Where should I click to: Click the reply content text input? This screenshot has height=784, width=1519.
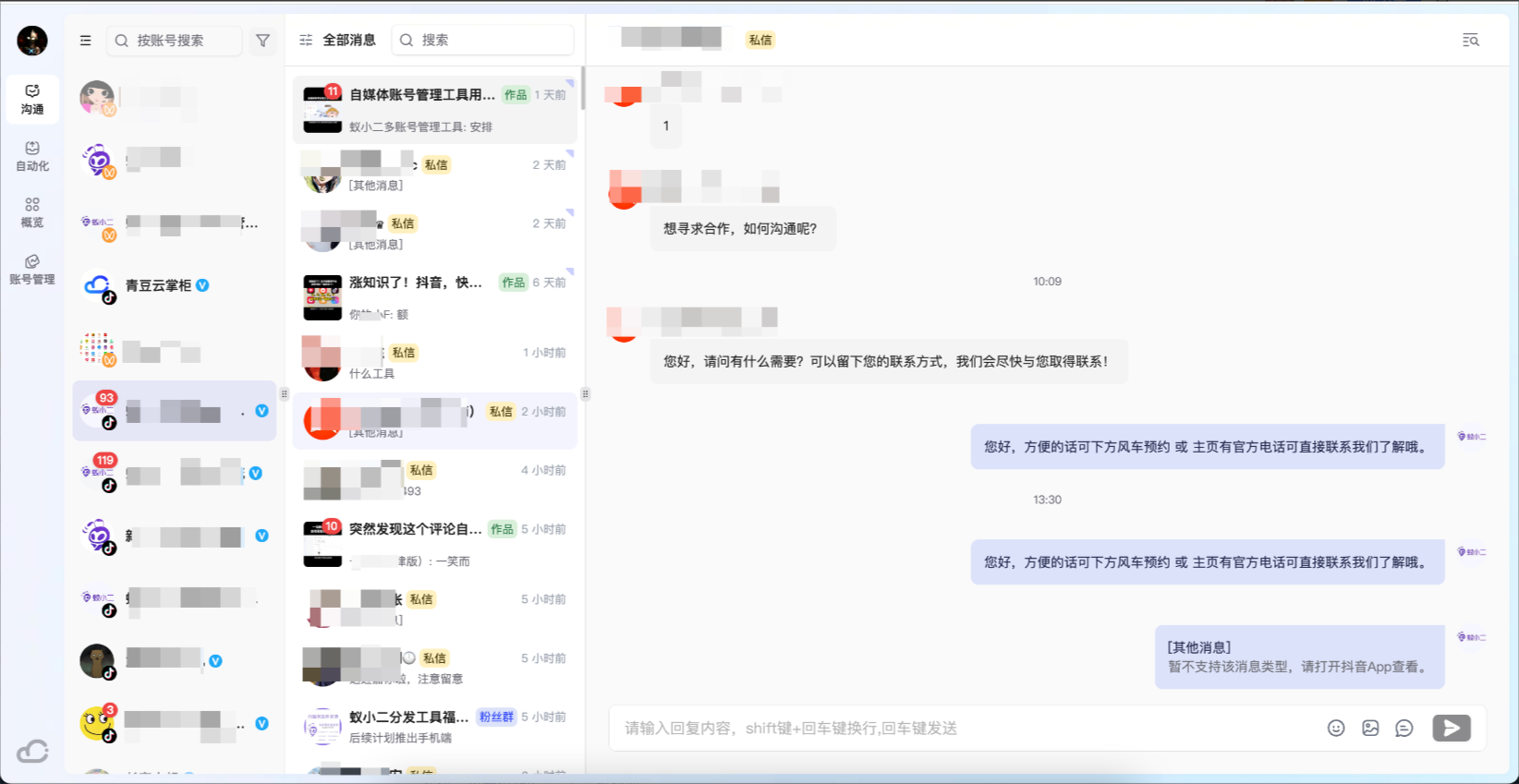961,729
